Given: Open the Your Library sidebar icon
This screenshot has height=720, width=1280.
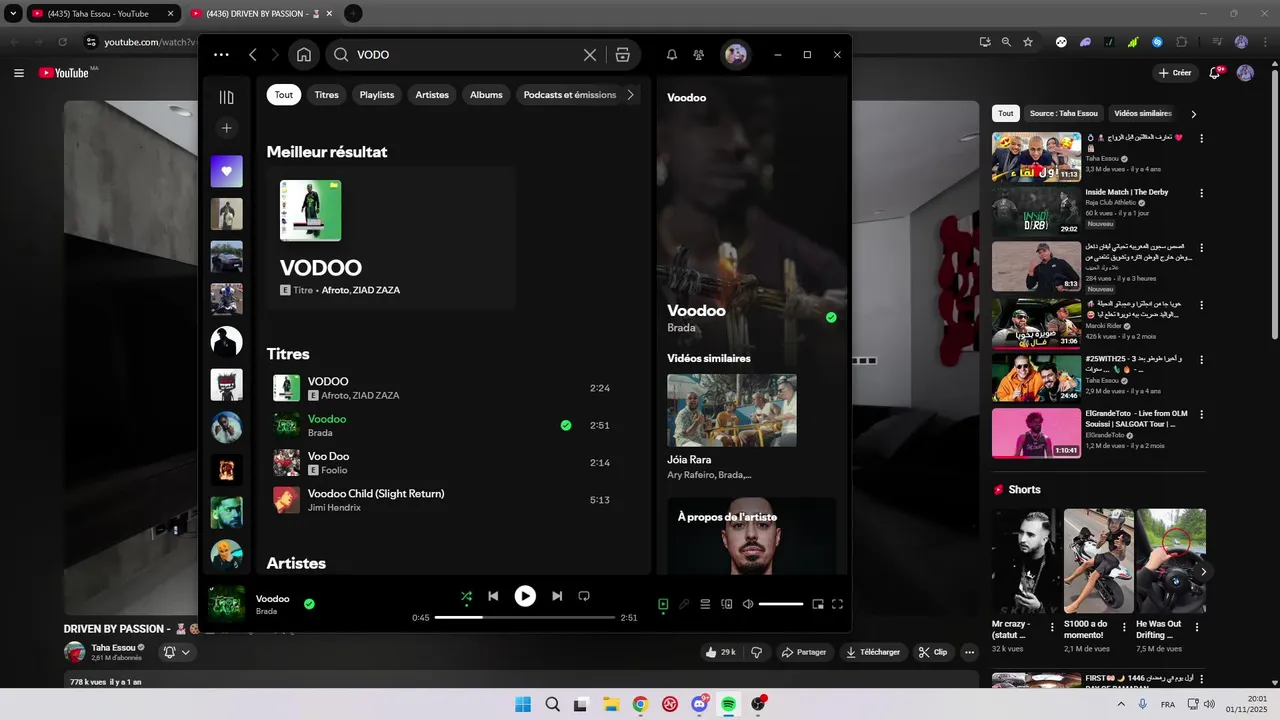Looking at the screenshot, I should (227, 97).
